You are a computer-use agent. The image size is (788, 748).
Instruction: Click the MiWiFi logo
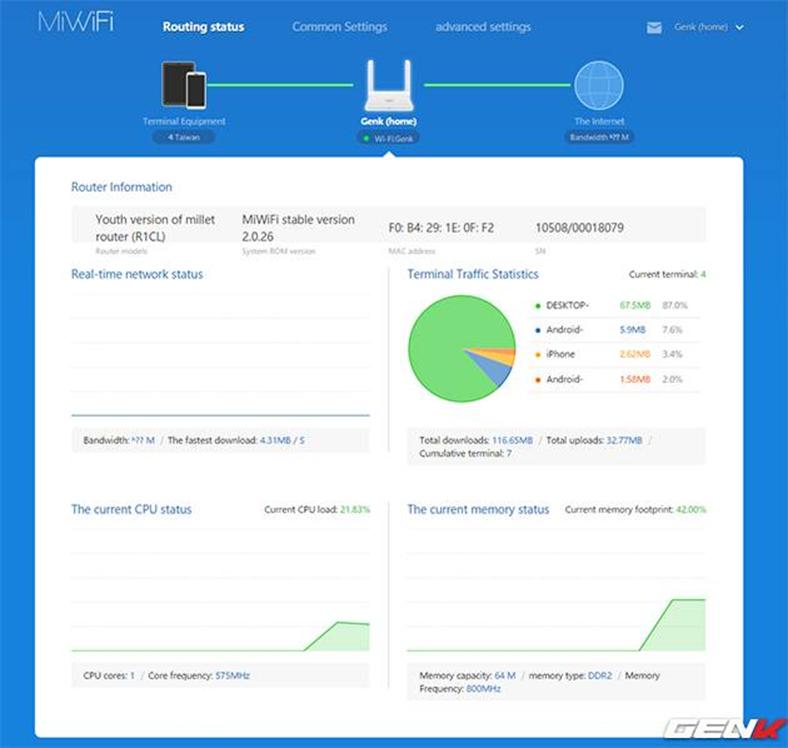coord(76,23)
